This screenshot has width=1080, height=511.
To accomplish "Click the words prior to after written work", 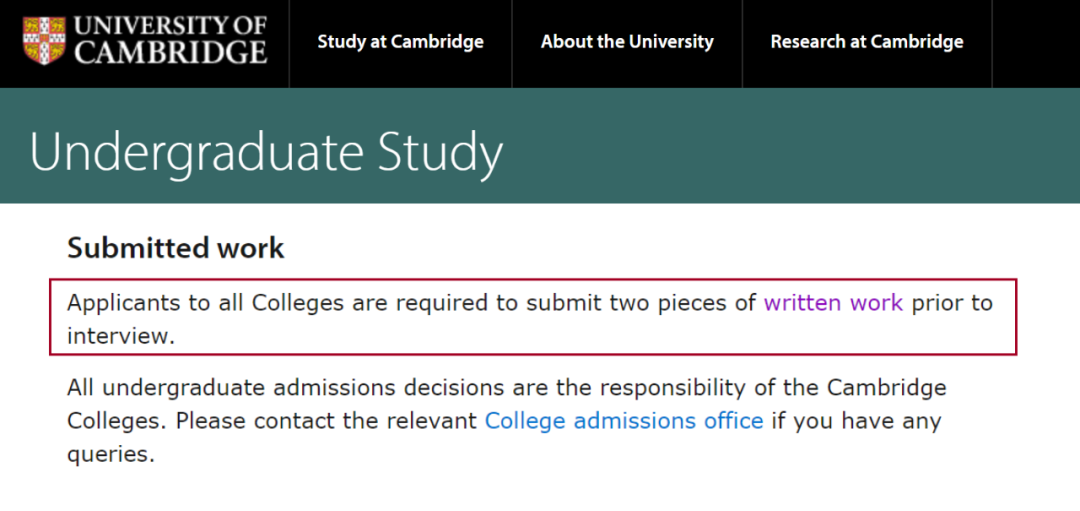I will point(953,303).
